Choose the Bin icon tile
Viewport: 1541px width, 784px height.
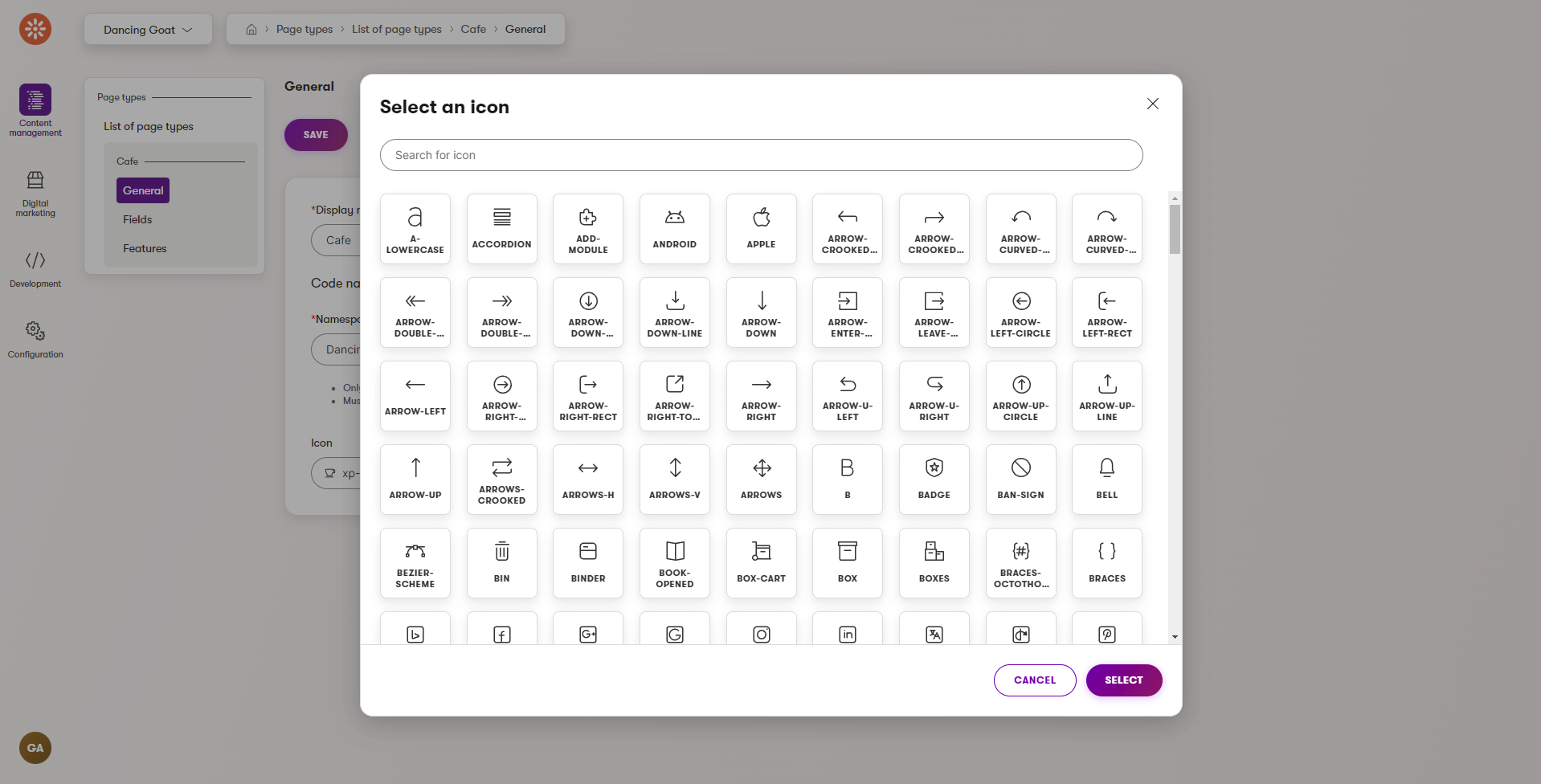(501, 563)
